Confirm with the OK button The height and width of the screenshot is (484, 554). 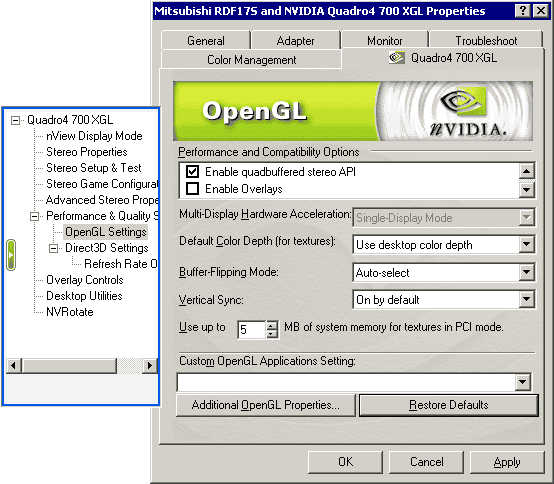[x=345, y=462]
